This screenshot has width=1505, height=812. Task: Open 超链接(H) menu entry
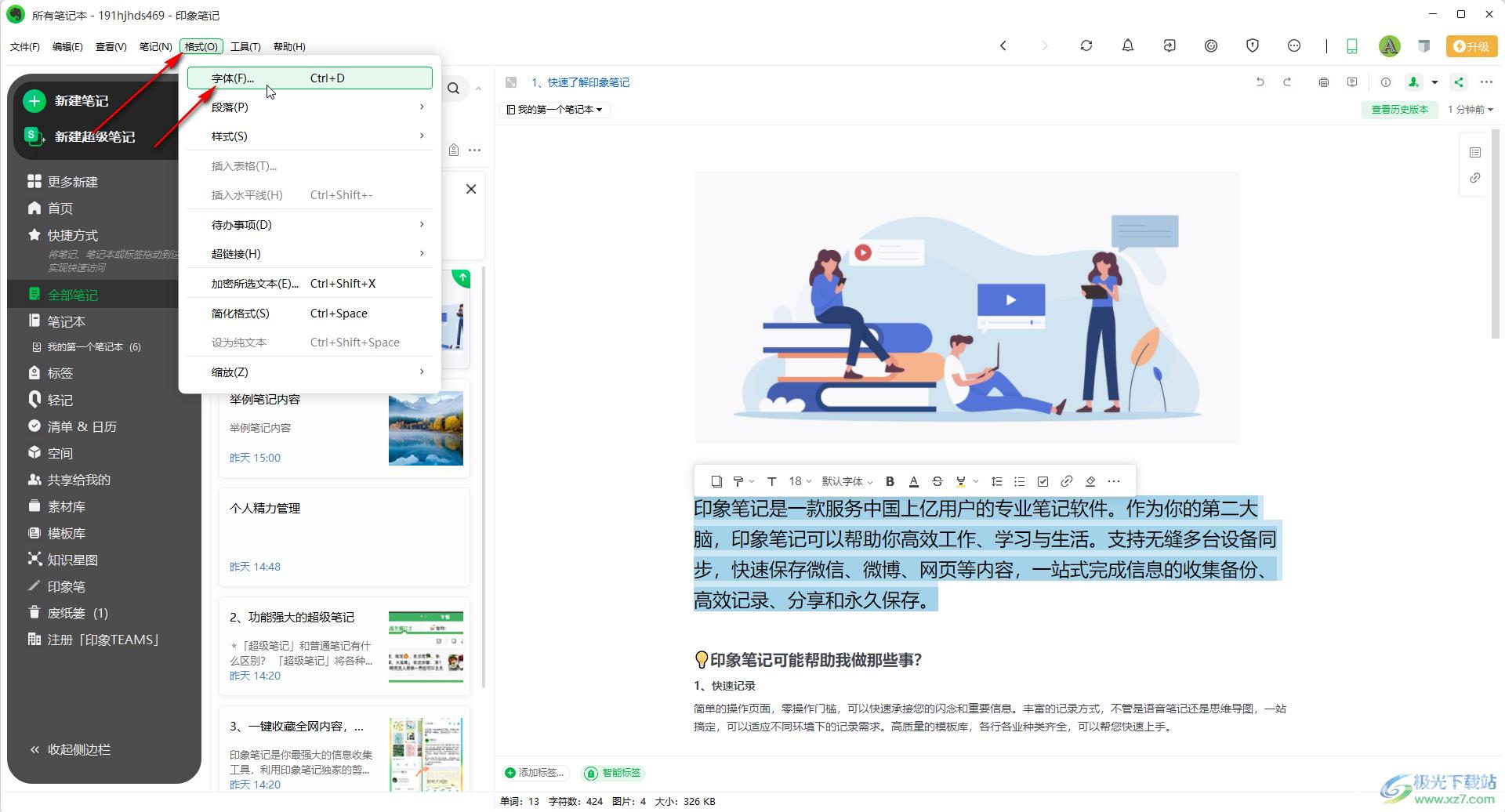click(310, 254)
